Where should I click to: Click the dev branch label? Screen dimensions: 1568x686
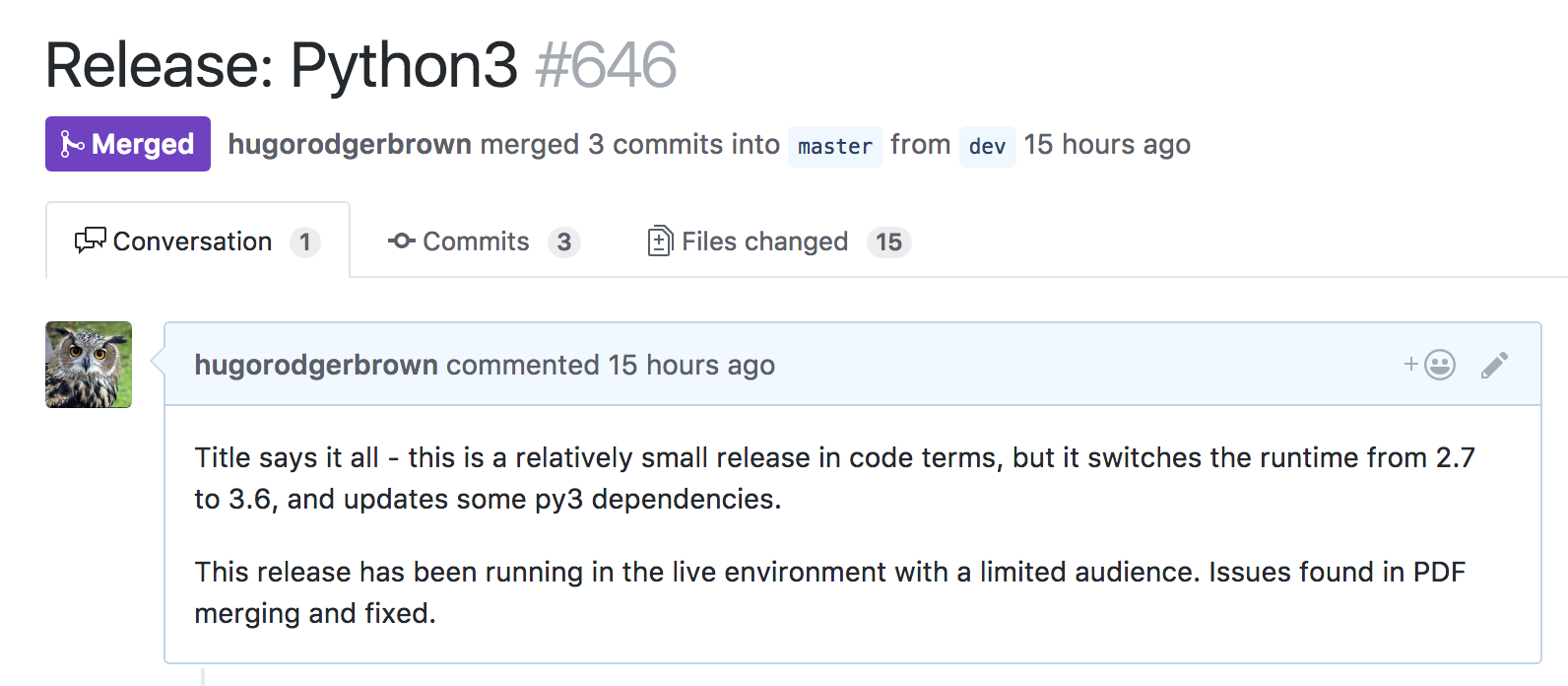[x=987, y=146]
